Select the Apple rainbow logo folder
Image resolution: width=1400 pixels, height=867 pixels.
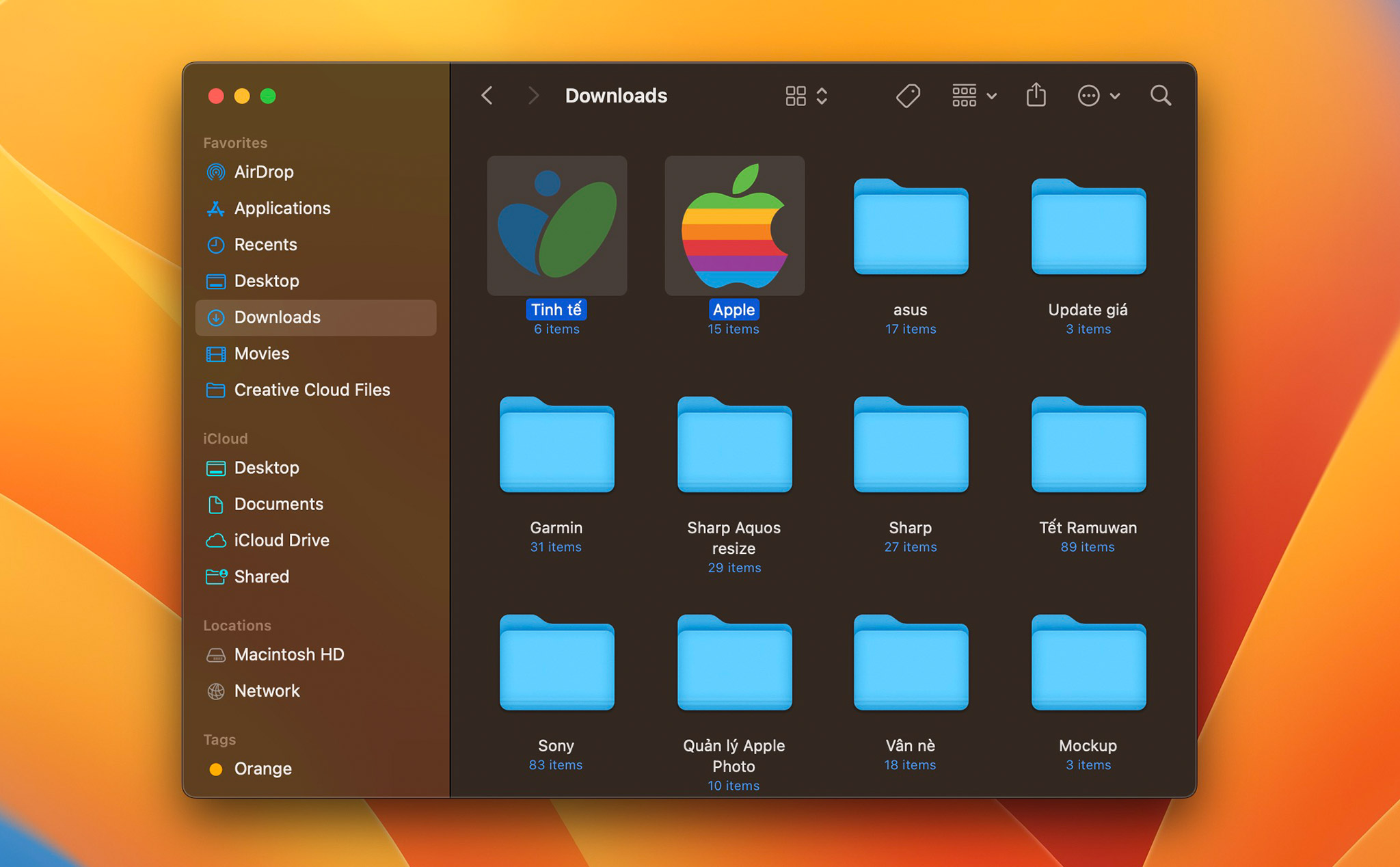tap(734, 226)
